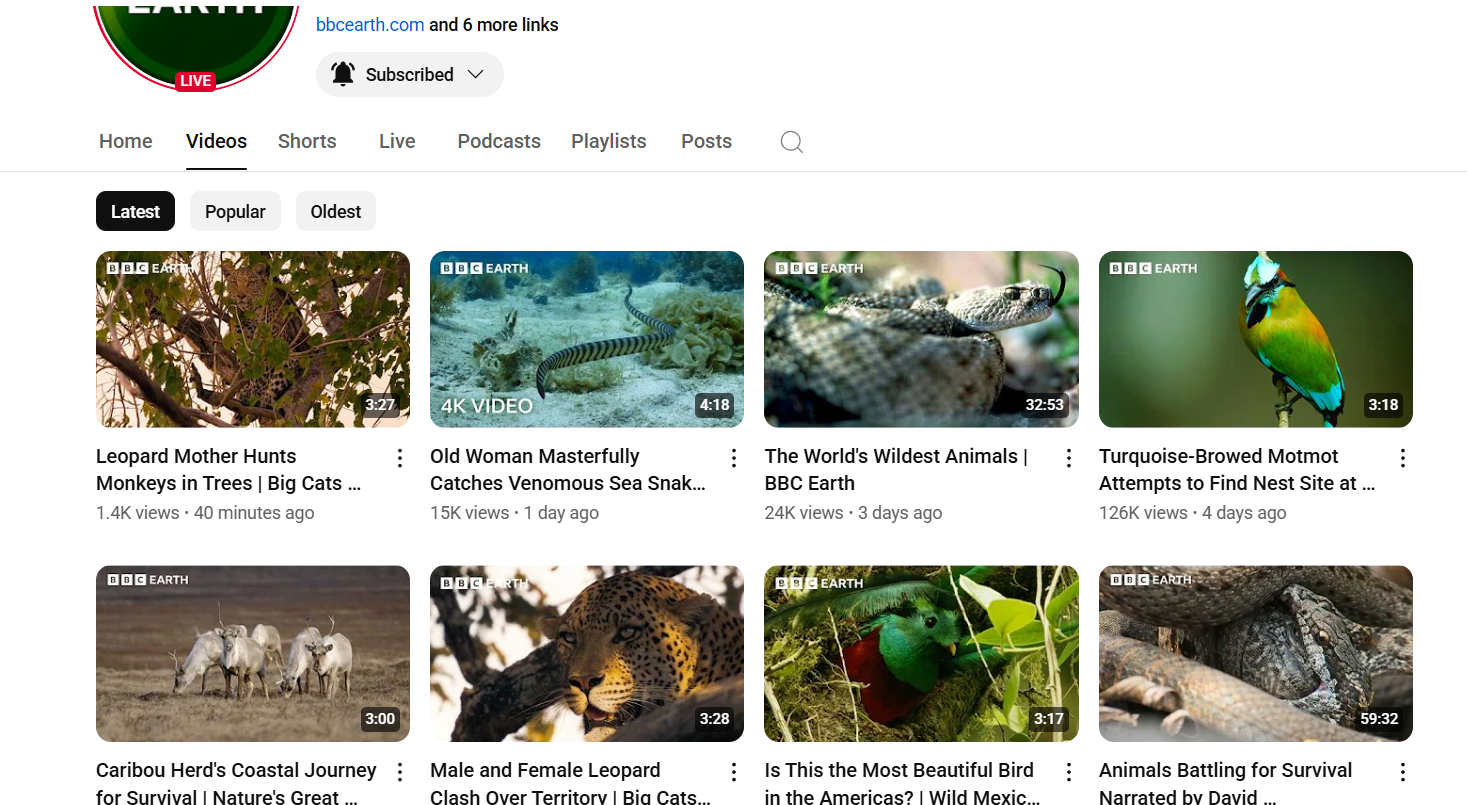Viewport: 1467px width, 805px height.
Task: Select the Oldest sort filter chip
Action: (x=336, y=212)
